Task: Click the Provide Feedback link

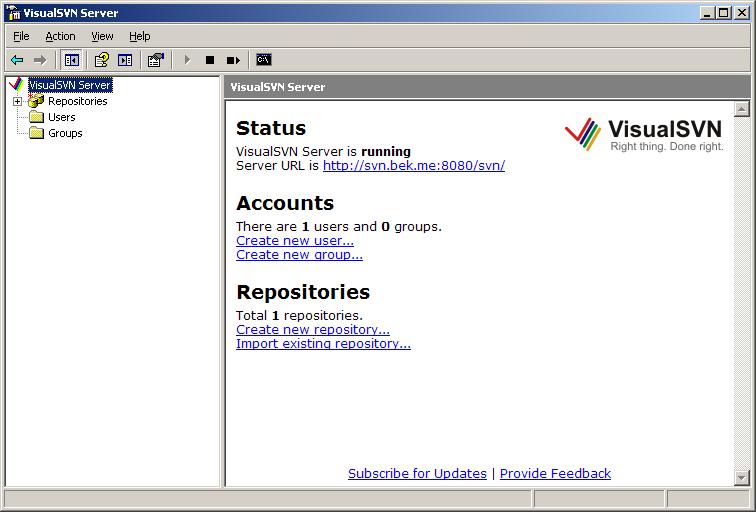Action: pos(555,473)
